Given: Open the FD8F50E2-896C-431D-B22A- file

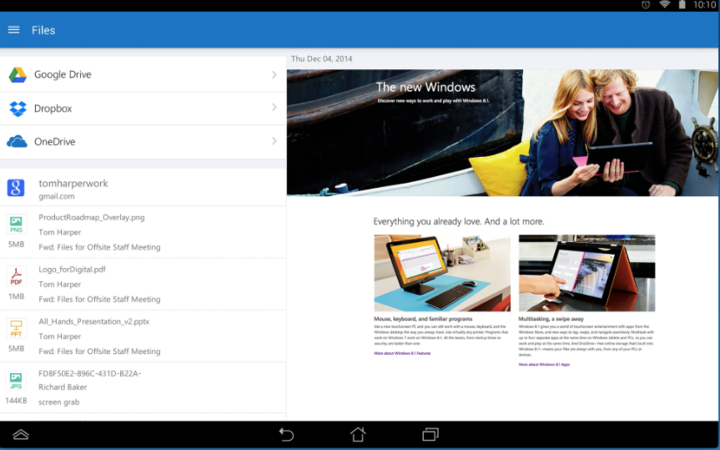Looking at the screenshot, I should click(x=143, y=388).
